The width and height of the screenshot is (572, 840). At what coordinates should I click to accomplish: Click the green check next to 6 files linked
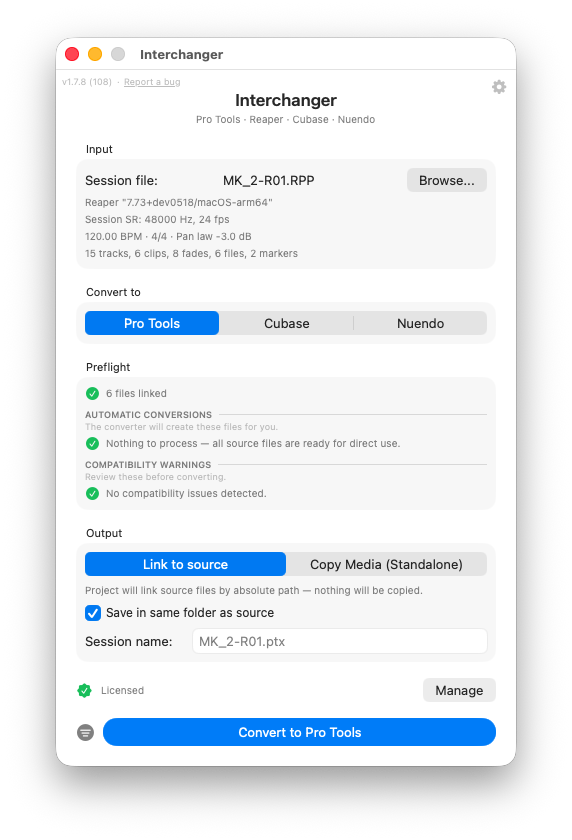[92, 394]
